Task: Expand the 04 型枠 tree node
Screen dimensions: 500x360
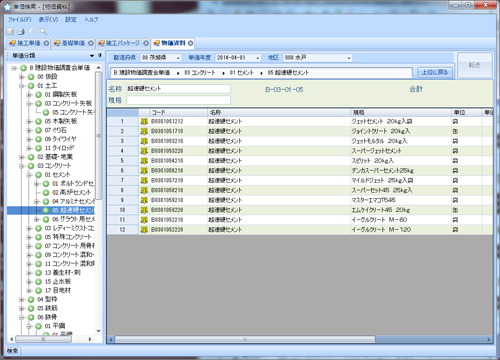Action: pyautogui.click(x=22, y=300)
